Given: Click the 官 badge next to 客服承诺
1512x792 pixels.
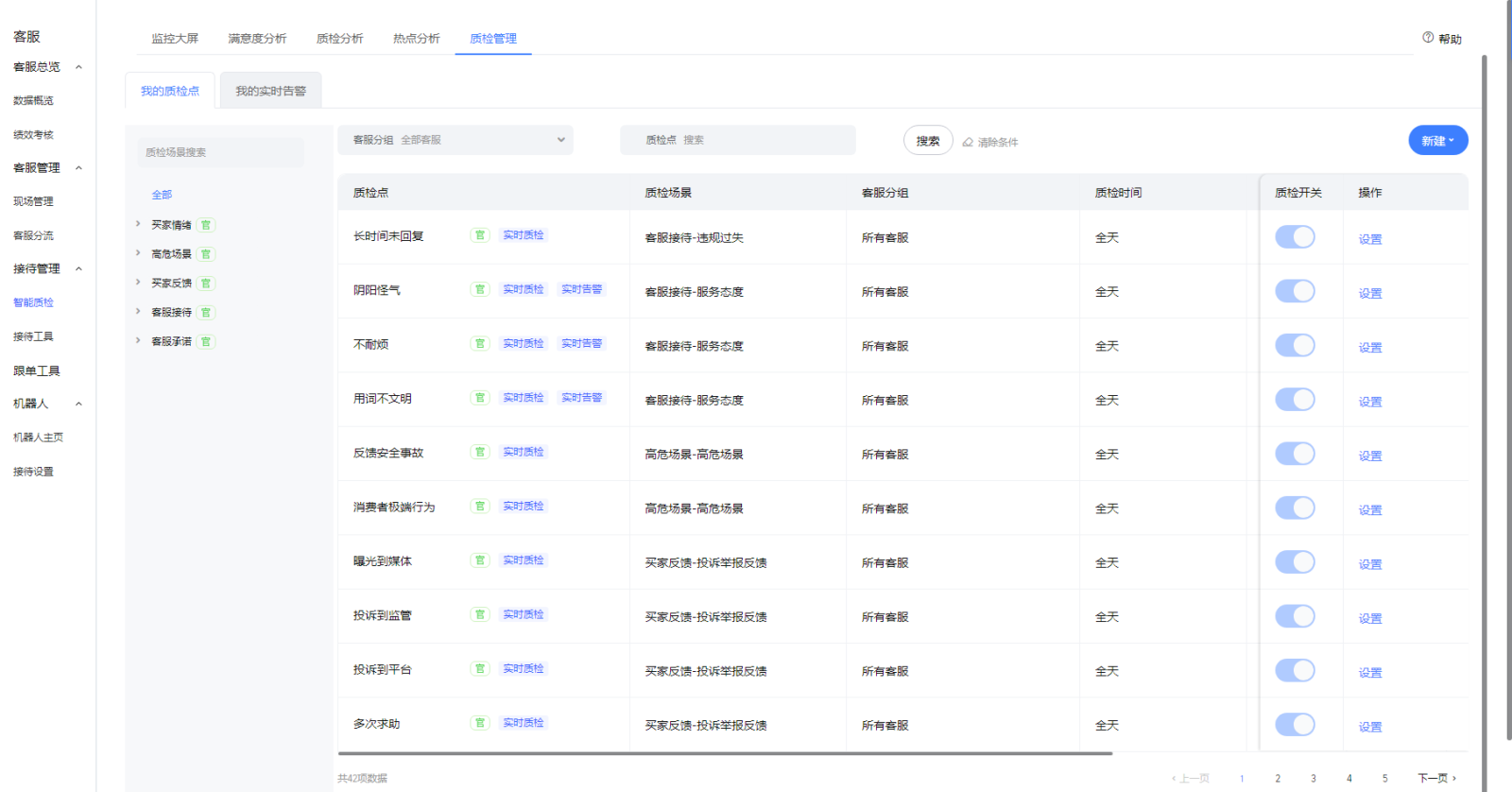Looking at the screenshot, I should coord(206,341).
